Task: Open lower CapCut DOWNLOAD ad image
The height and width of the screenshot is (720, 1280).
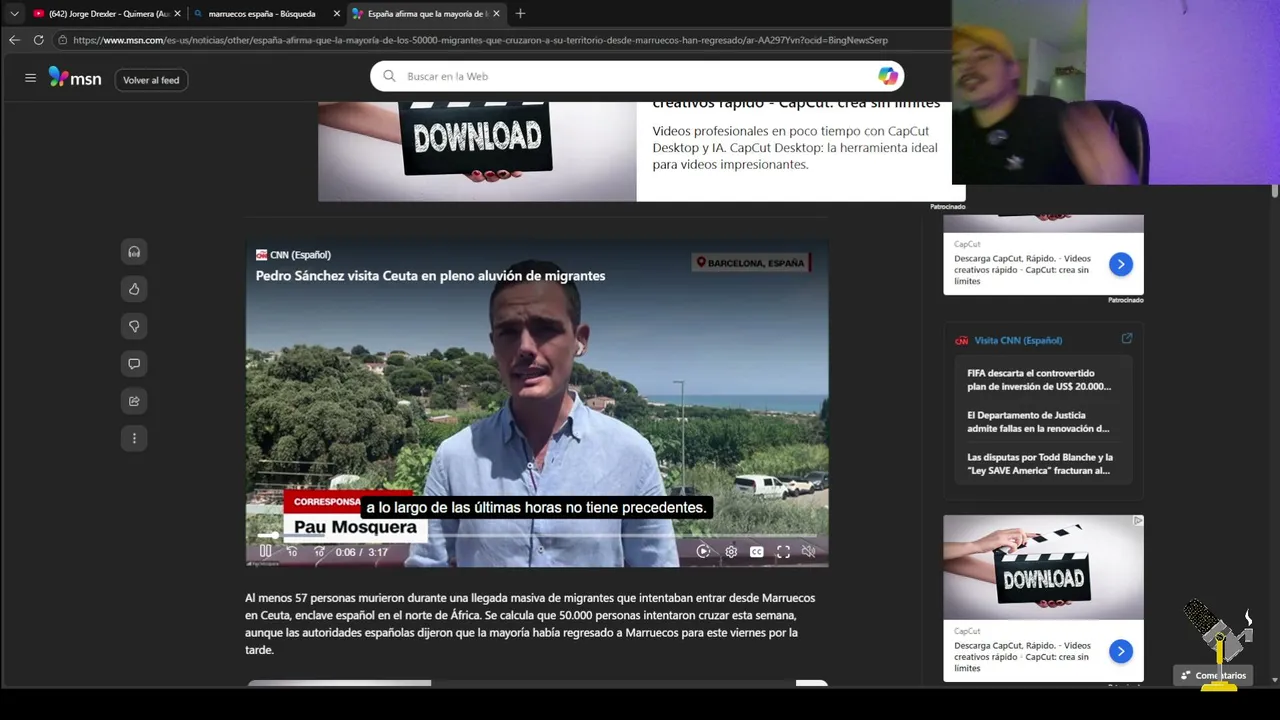Action: coord(1043,567)
